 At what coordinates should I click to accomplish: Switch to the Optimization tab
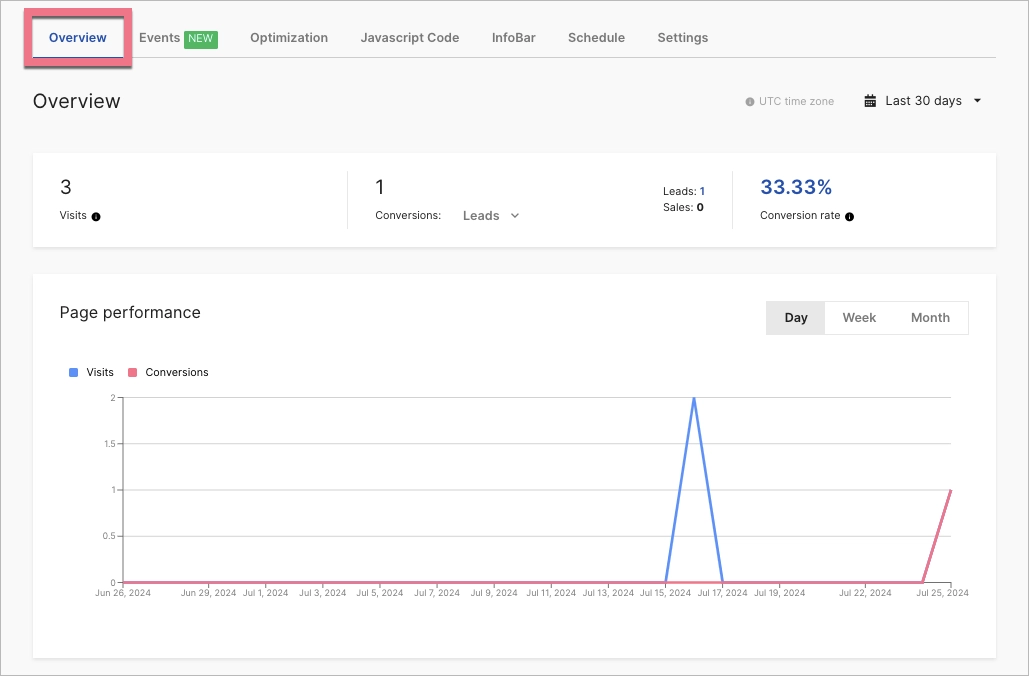pos(289,38)
